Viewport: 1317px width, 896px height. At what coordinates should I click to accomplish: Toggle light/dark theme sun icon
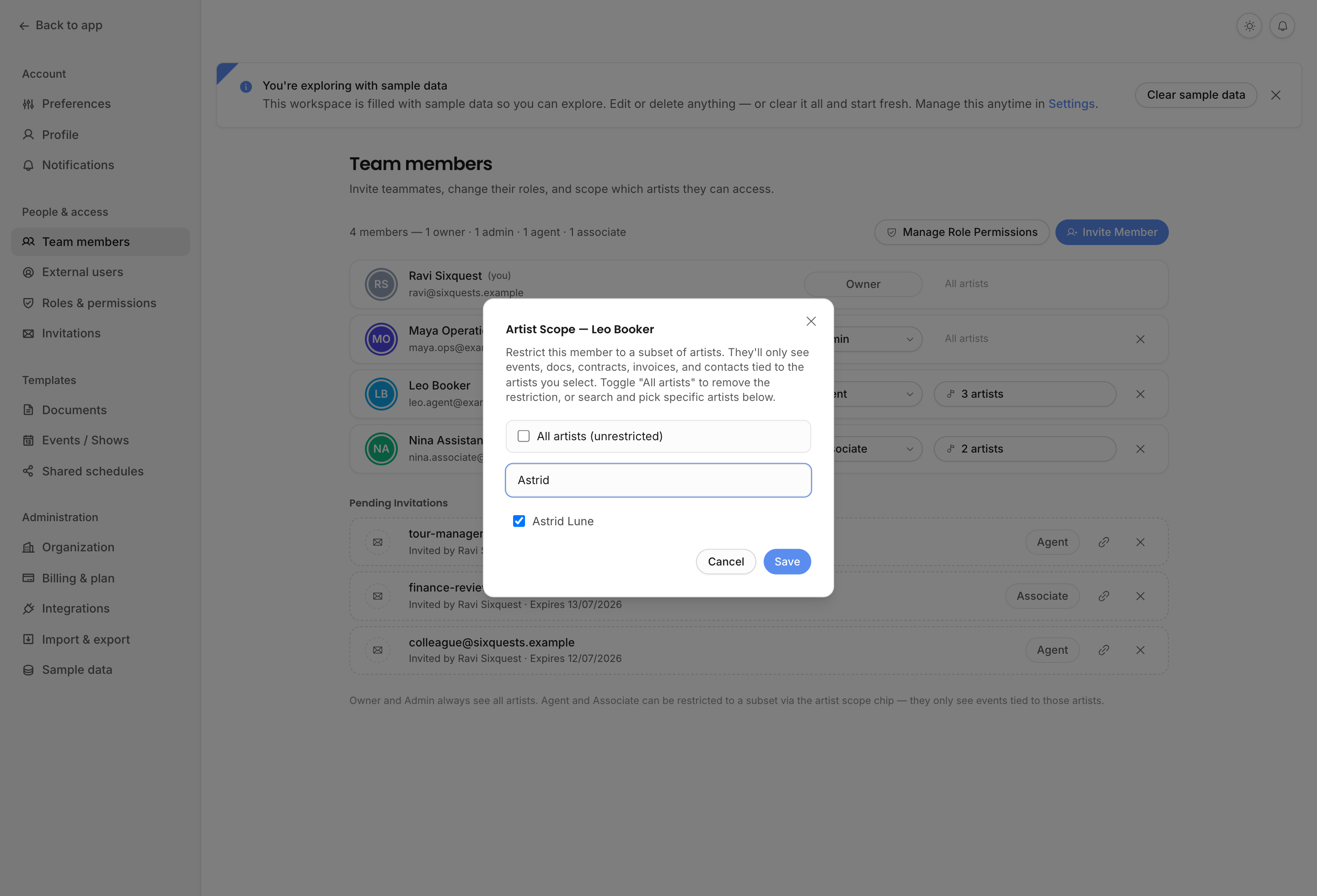point(1249,26)
